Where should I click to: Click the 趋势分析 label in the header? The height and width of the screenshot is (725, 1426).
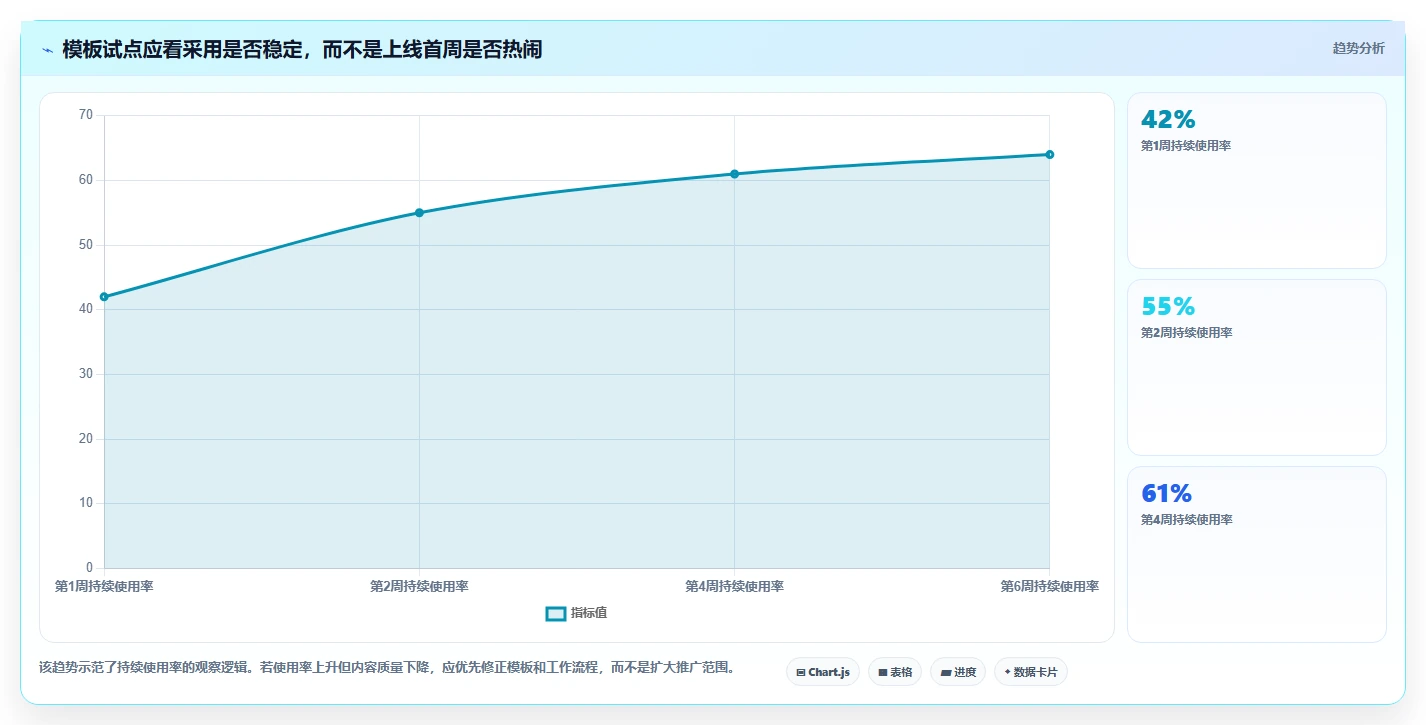click(x=1358, y=48)
